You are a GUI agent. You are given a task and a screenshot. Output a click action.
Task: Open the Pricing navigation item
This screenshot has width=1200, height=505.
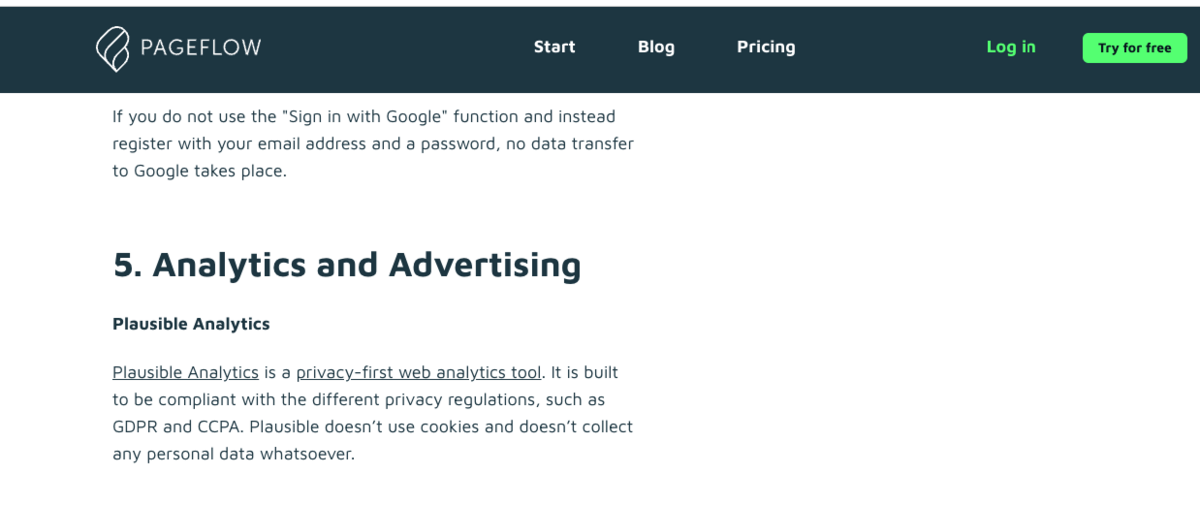pyautogui.click(x=766, y=47)
